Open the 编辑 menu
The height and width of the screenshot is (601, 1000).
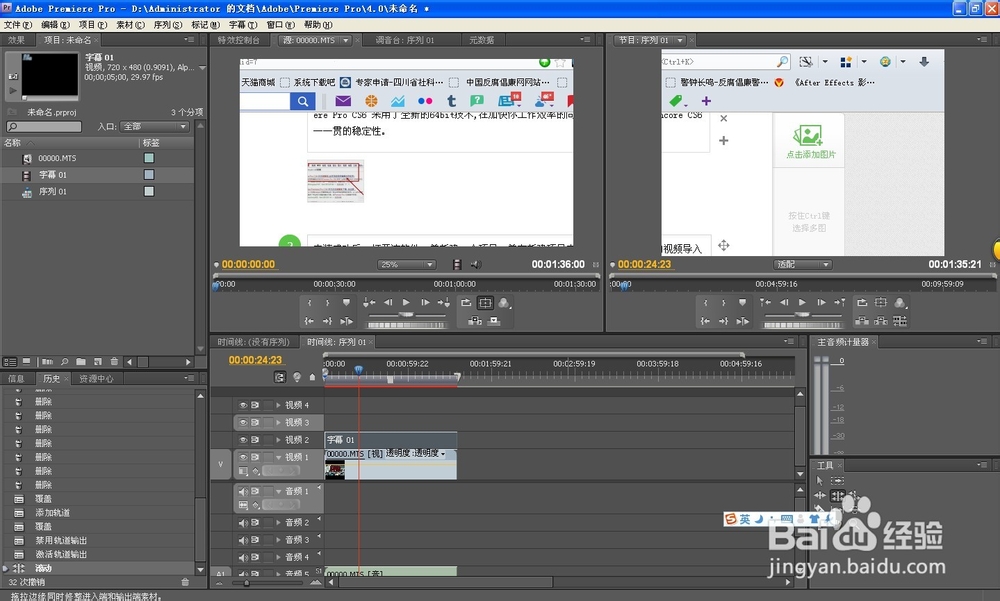[x=55, y=25]
